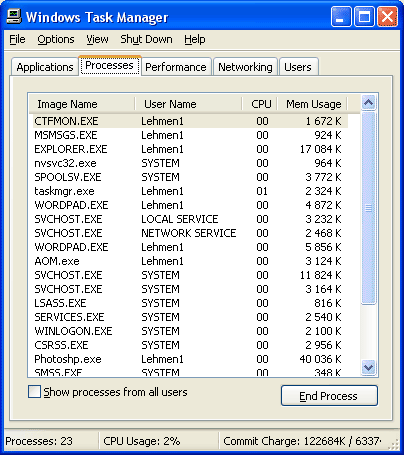Select the CSRSS.EXE process
This screenshot has height=455, width=404.
click(x=190, y=345)
